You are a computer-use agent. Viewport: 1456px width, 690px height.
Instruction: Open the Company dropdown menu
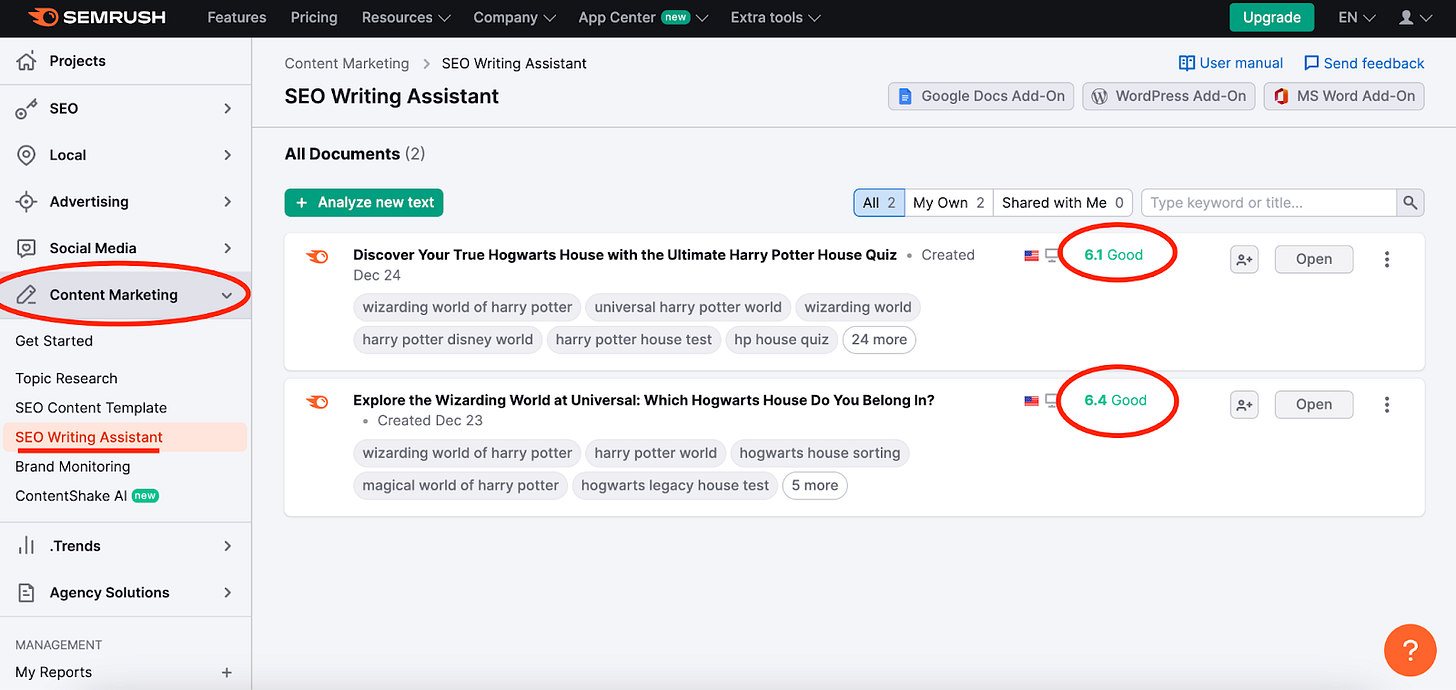click(x=514, y=17)
